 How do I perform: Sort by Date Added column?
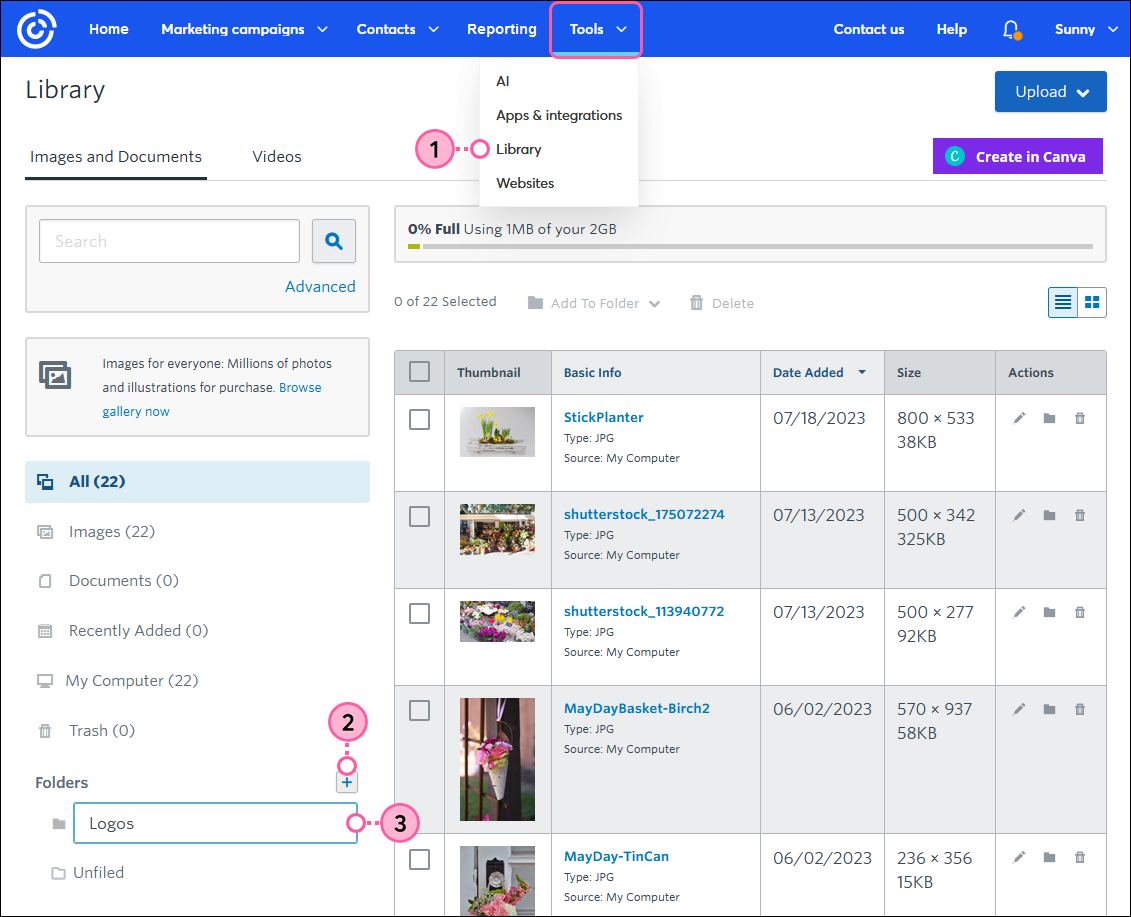[x=819, y=372]
